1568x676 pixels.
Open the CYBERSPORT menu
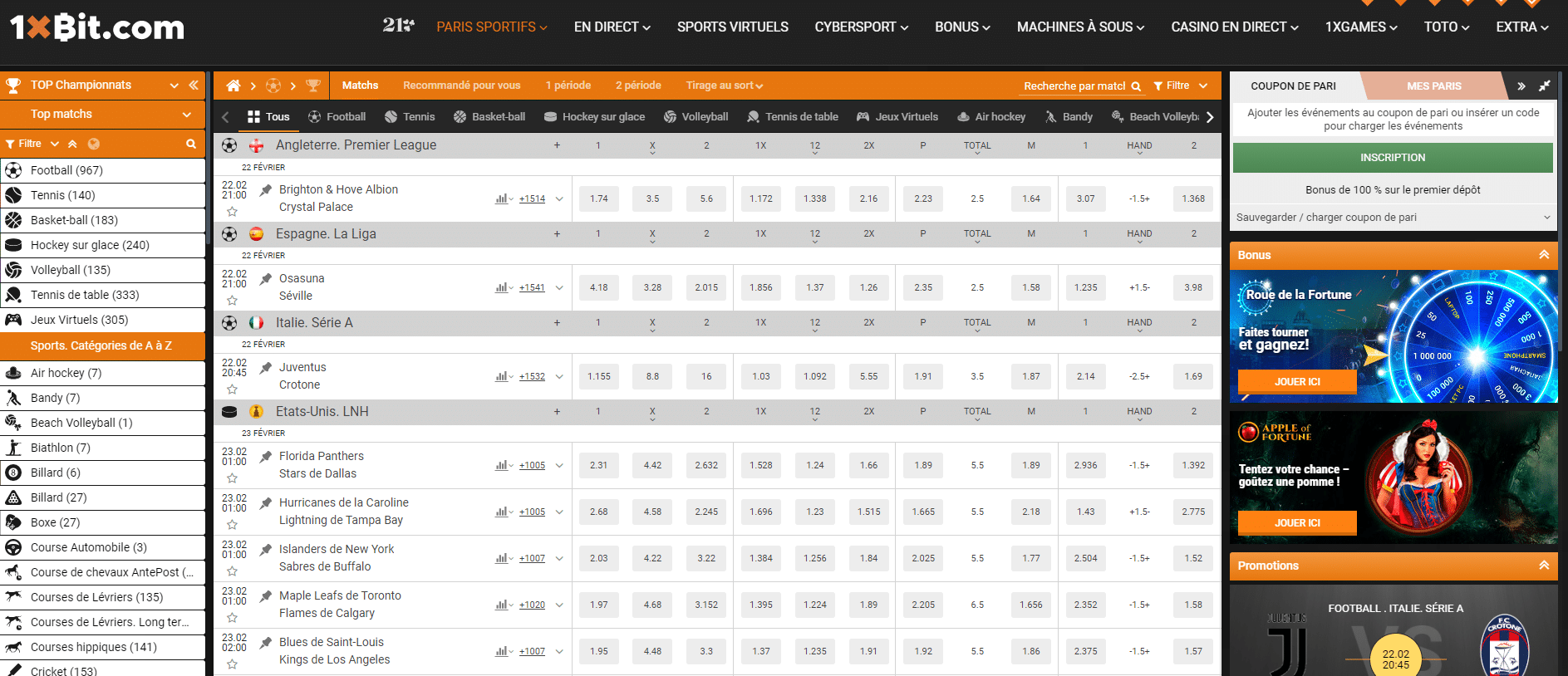point(861,27)
